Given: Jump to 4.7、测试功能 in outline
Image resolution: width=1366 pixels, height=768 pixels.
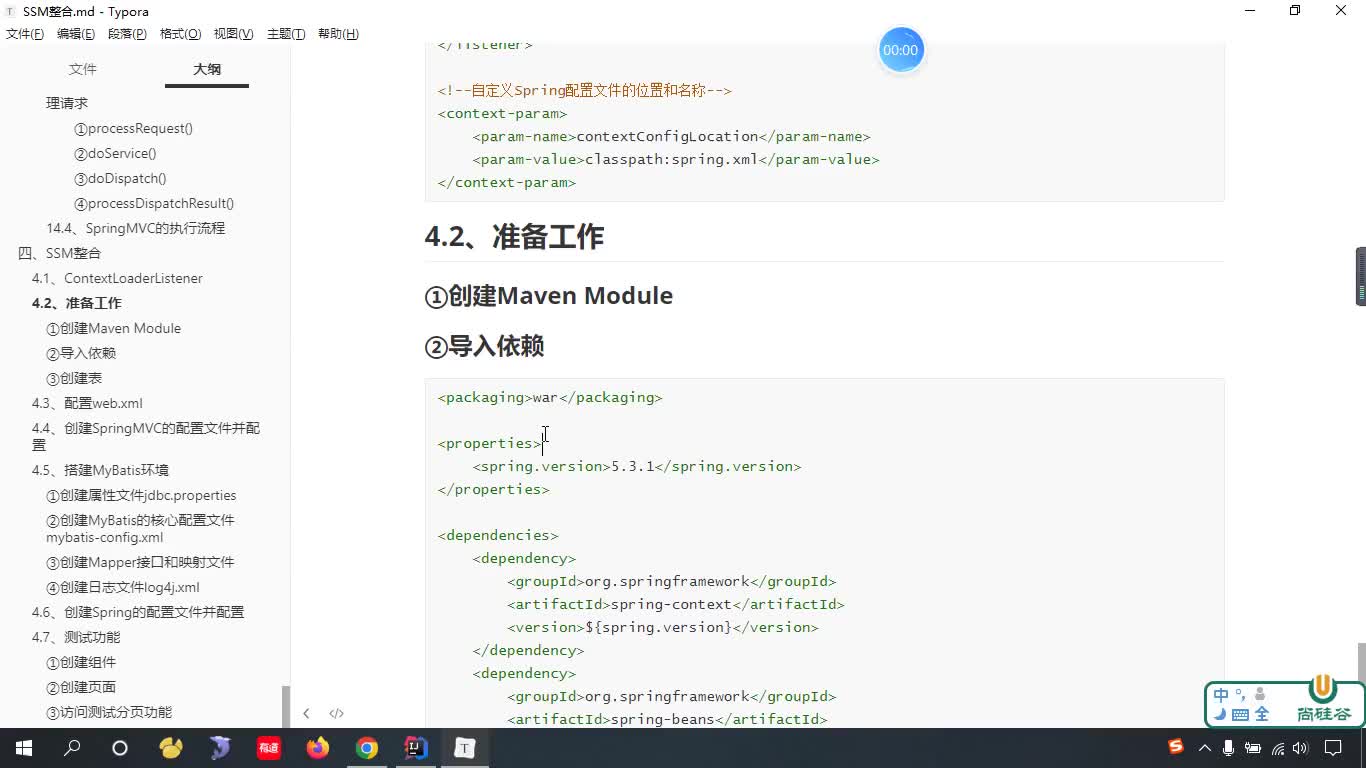Looking at the screenshot, I should (76, 637).
